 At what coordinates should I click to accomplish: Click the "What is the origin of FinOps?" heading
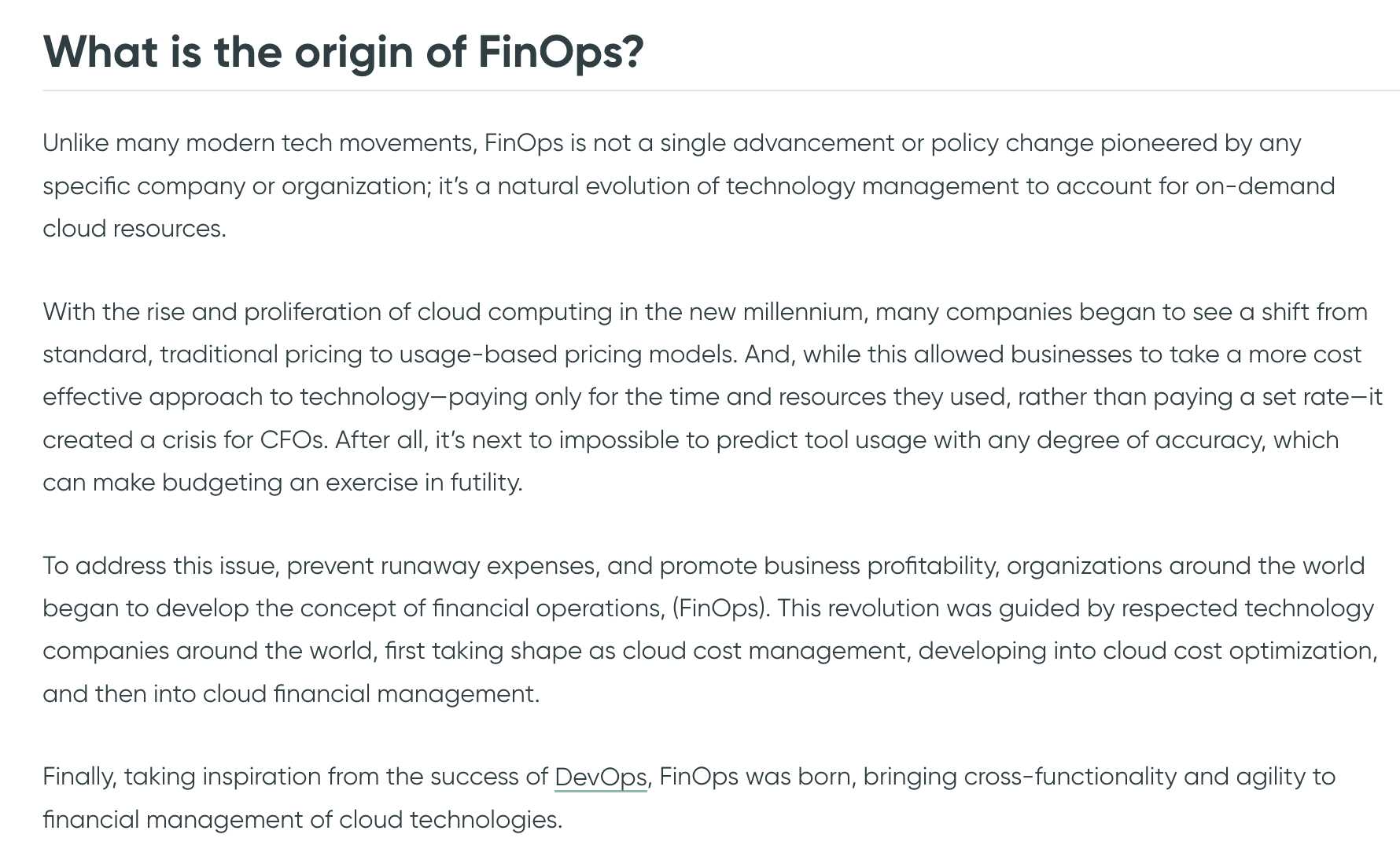[x=343, y=52]
